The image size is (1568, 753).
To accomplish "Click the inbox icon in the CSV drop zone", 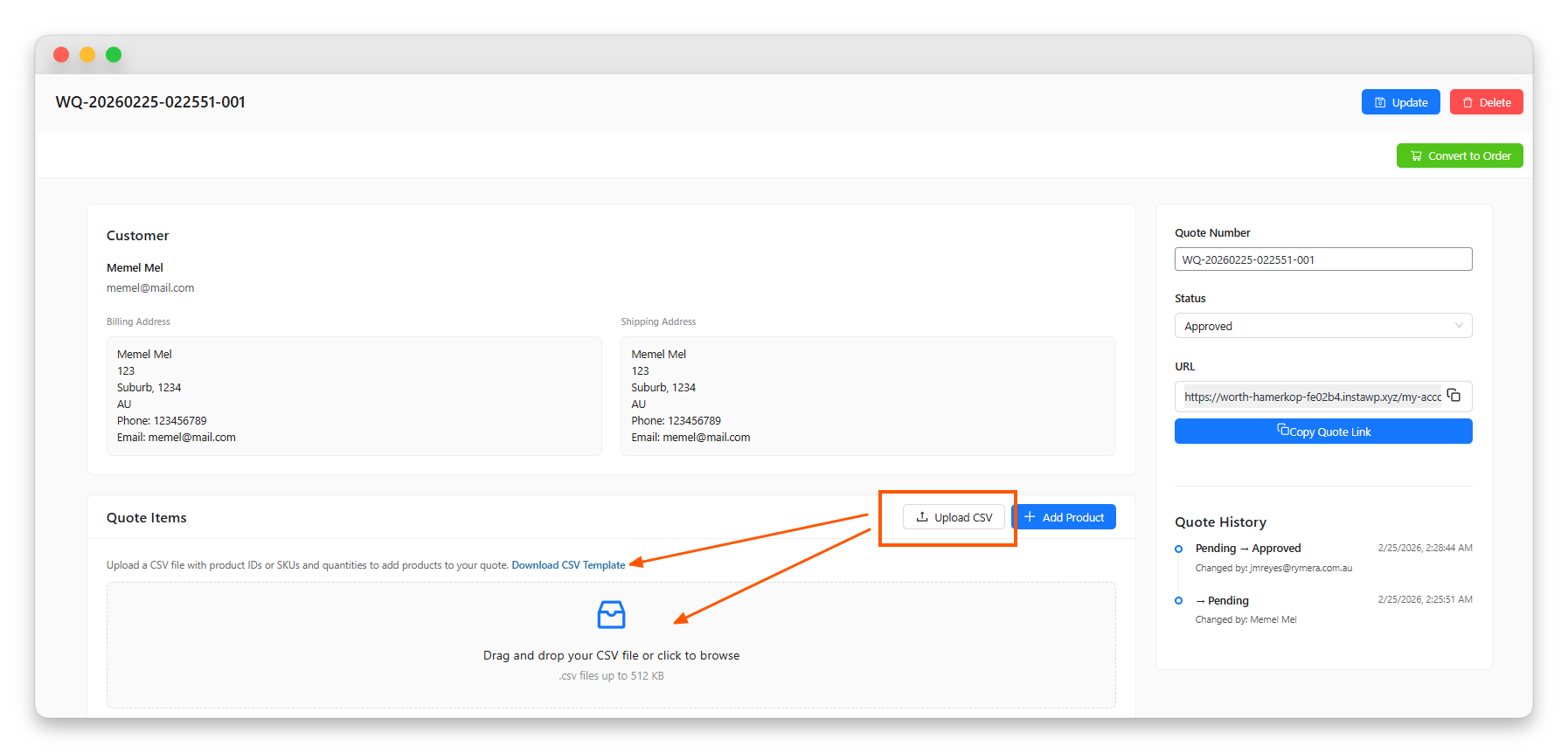I will [x=611, y=615].
